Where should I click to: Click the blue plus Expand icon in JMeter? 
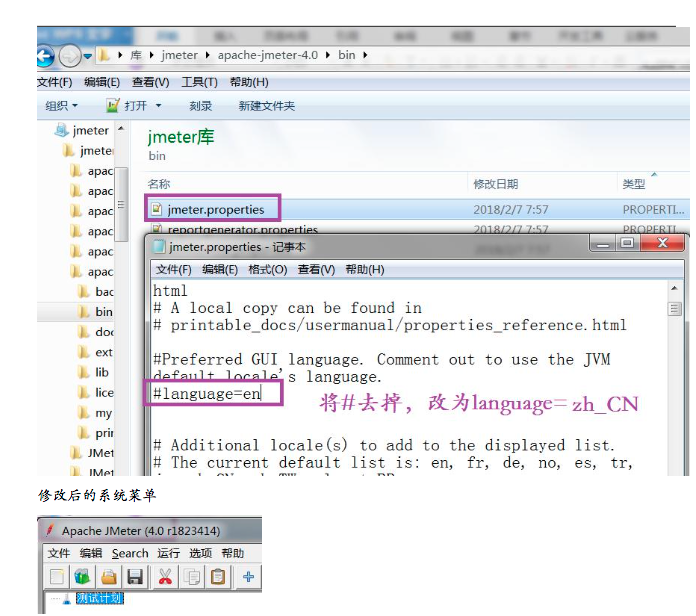(249, 577)
